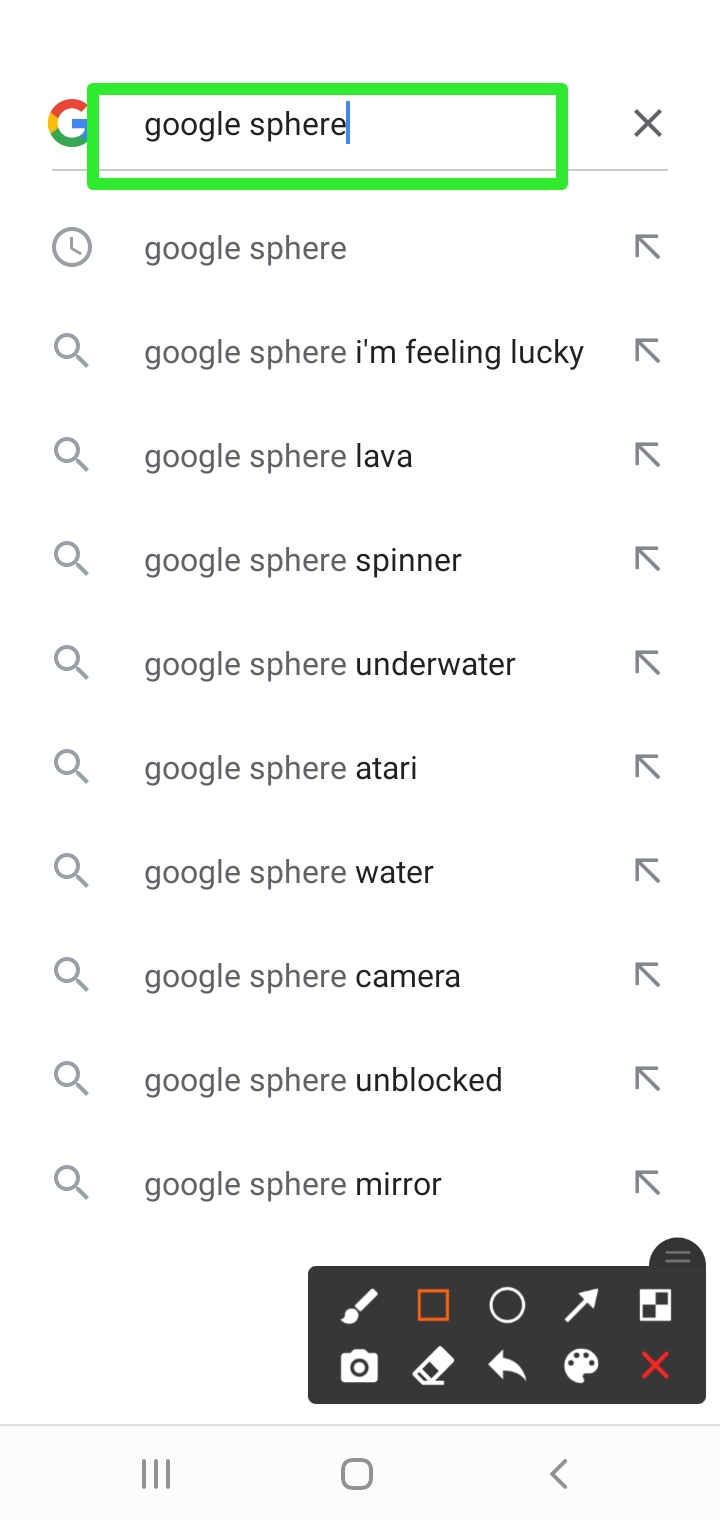The width and height of the screenshot is (720, 1520).
Task: Open Android recent apps button
Action: point(156,1474)
